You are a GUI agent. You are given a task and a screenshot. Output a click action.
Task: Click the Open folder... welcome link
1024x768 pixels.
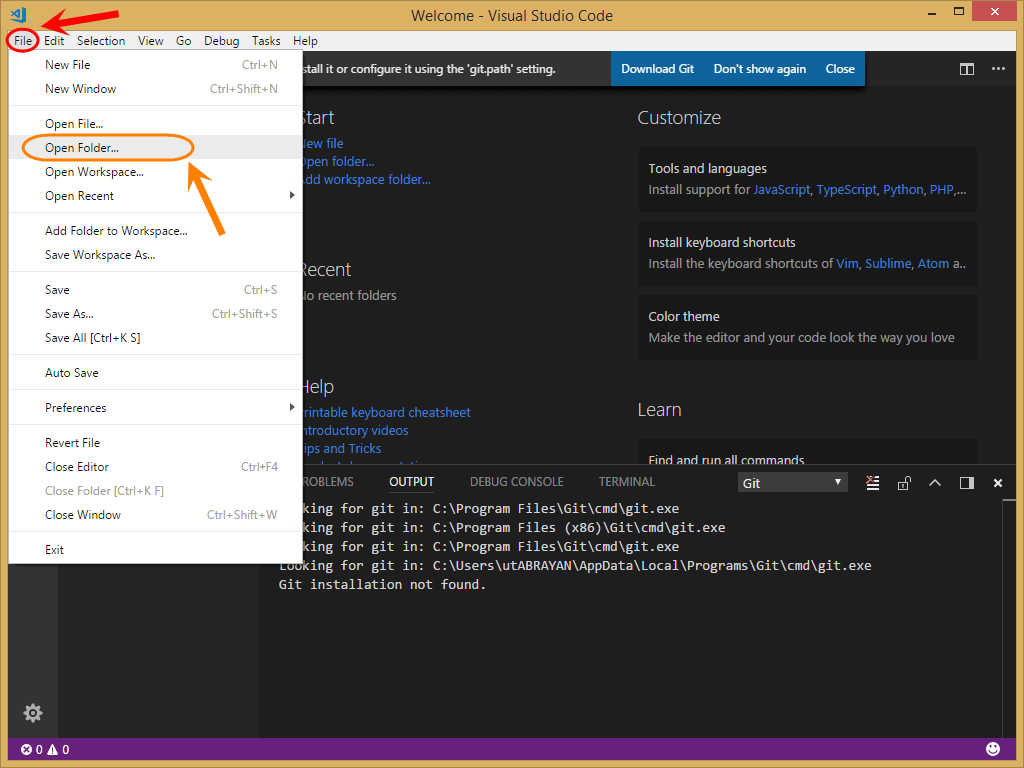point(338,161)
